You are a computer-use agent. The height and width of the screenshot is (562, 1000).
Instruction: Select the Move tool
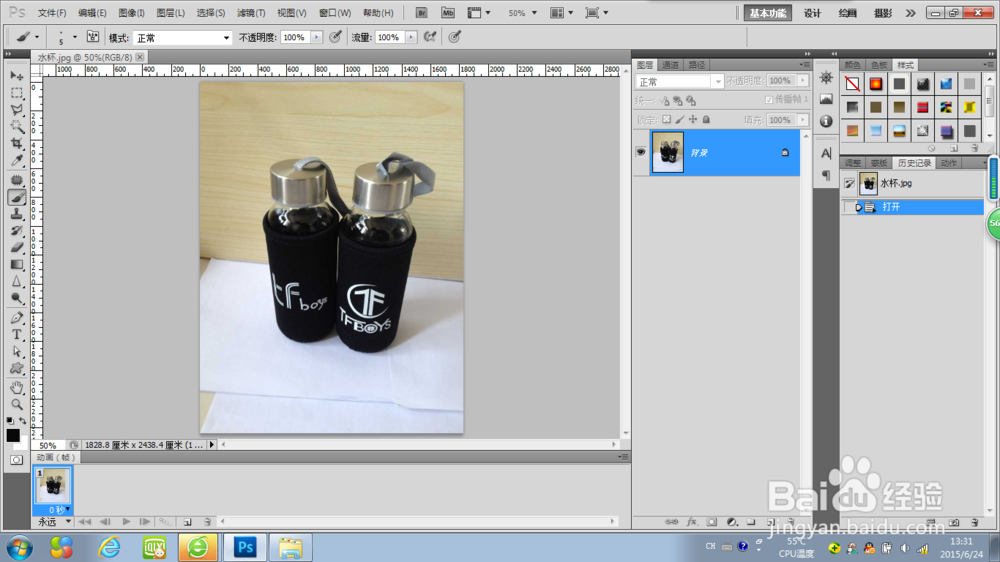click(17, 76)
